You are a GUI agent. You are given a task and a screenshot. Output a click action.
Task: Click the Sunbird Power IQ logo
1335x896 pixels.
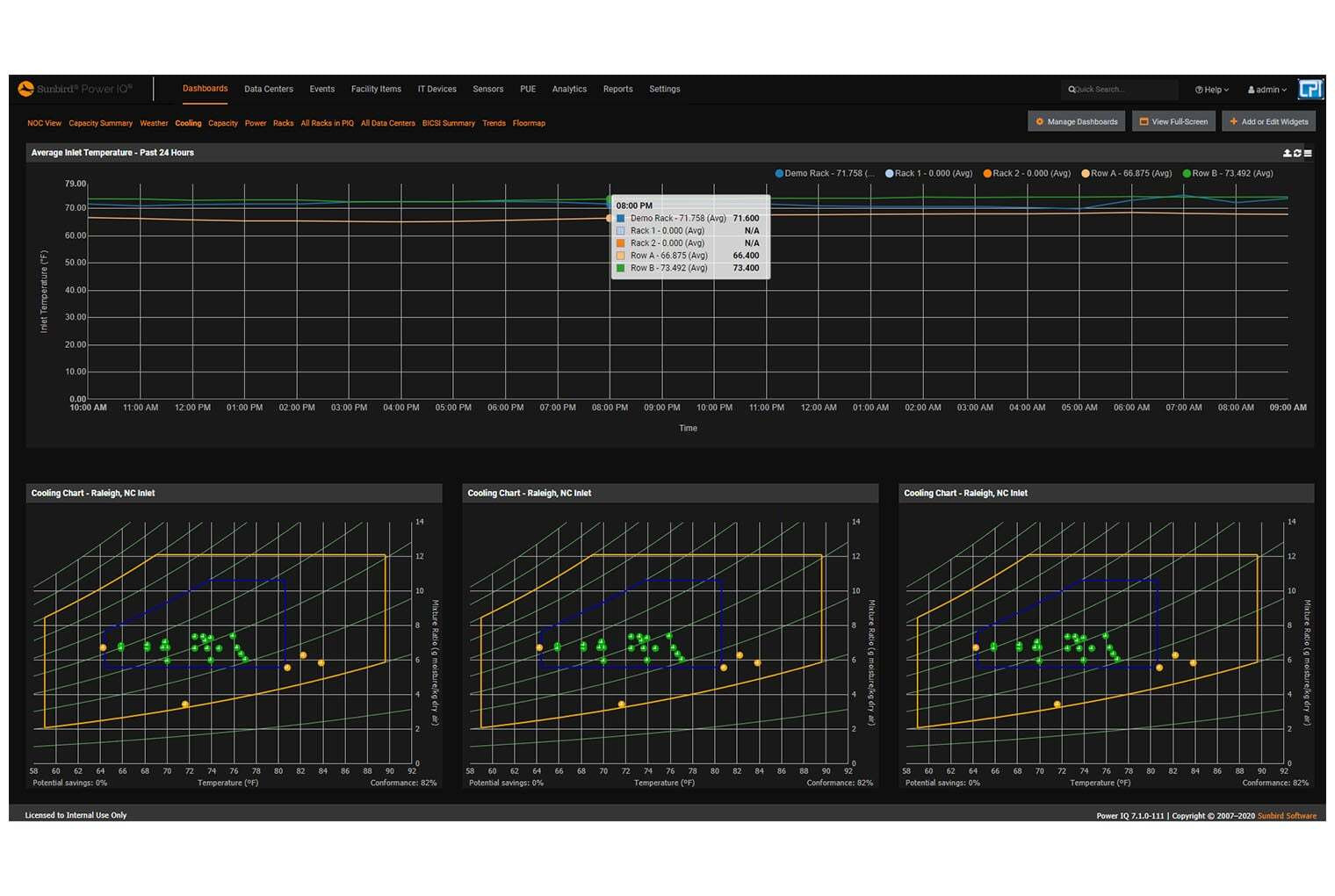[x=75, y=89]
